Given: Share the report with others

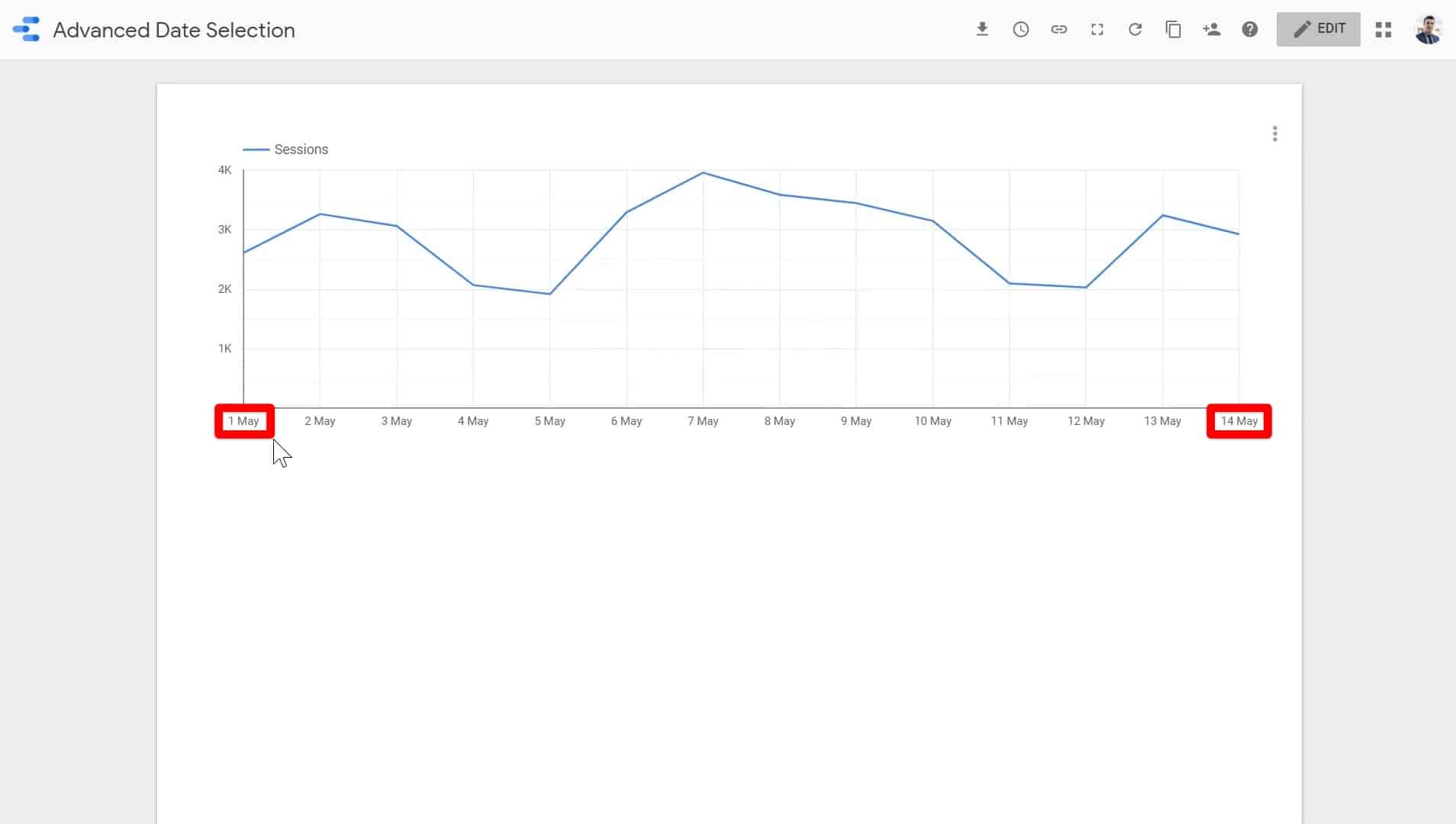Looking at the screenshot, I should [x=1212, y=30].
